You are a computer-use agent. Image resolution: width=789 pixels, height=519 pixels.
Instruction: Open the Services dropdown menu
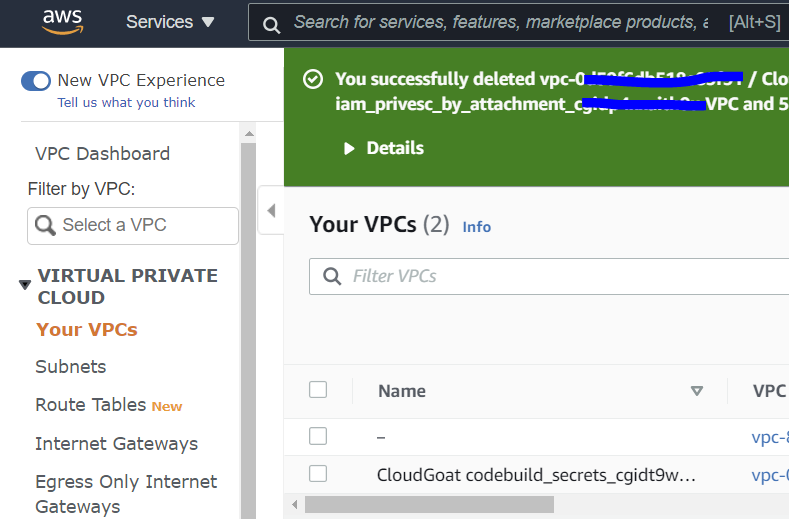coord(170,22)
